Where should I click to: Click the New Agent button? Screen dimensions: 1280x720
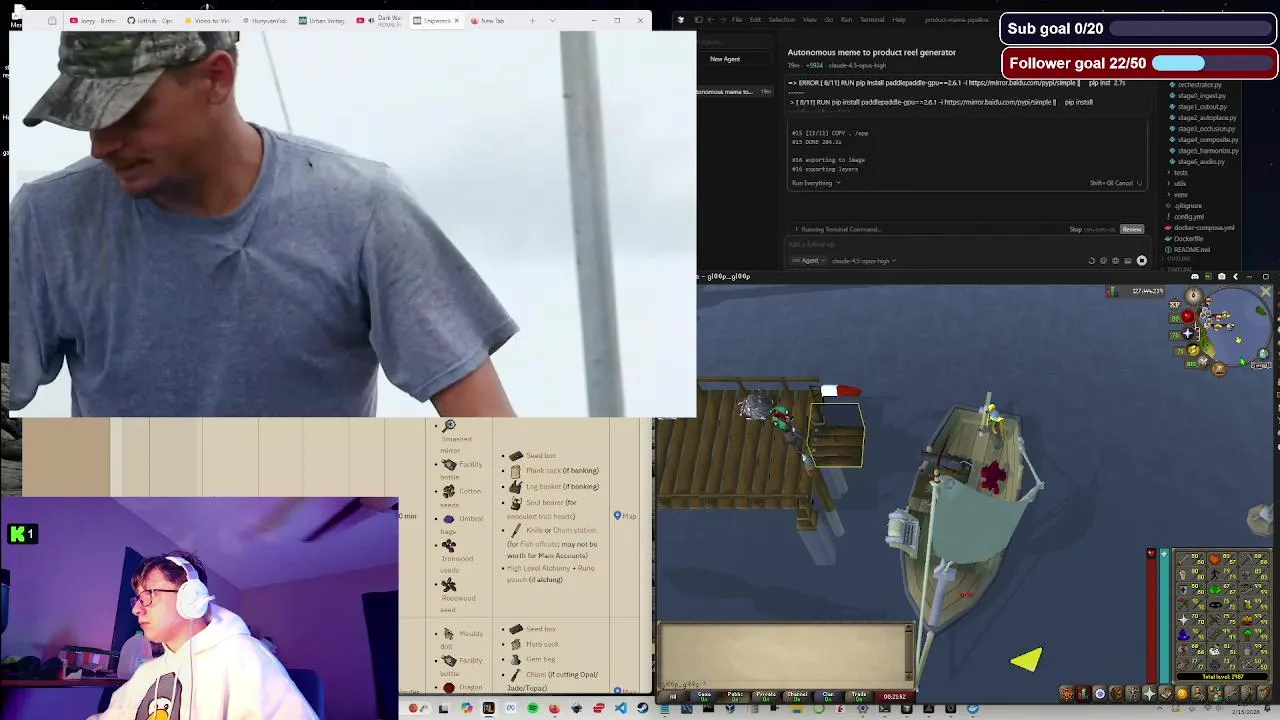click(725, 59)
